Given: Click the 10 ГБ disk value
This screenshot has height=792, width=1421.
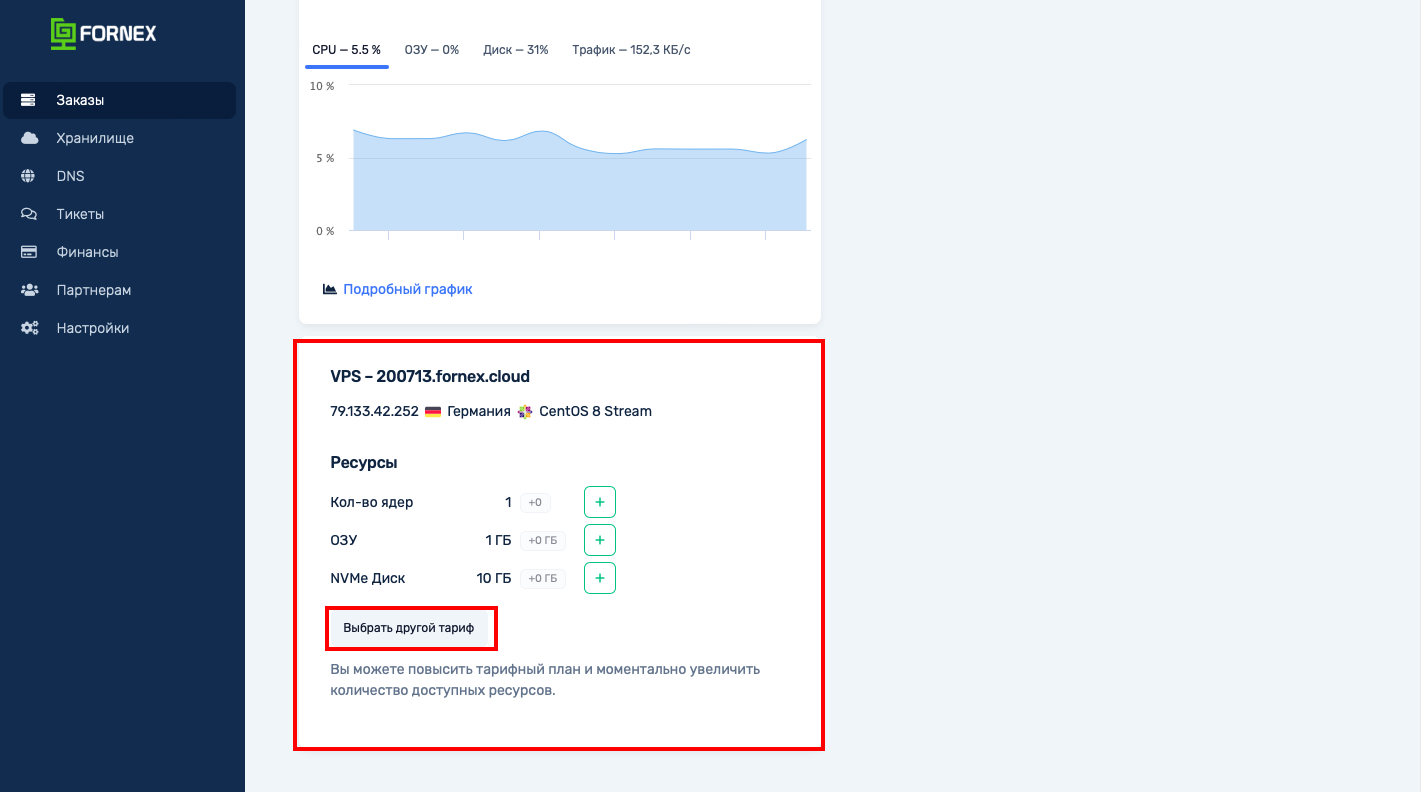Looking at the screenshot, I should (x=494, y=578).
